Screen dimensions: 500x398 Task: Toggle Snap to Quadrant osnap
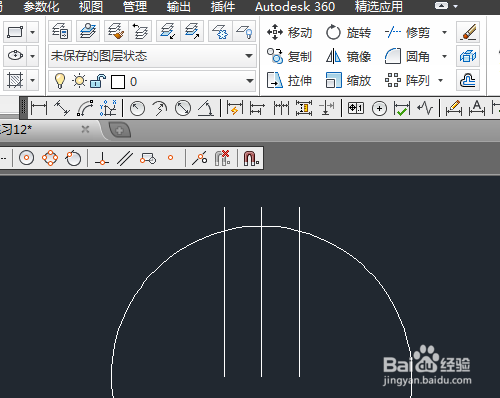tap(50, 158)
